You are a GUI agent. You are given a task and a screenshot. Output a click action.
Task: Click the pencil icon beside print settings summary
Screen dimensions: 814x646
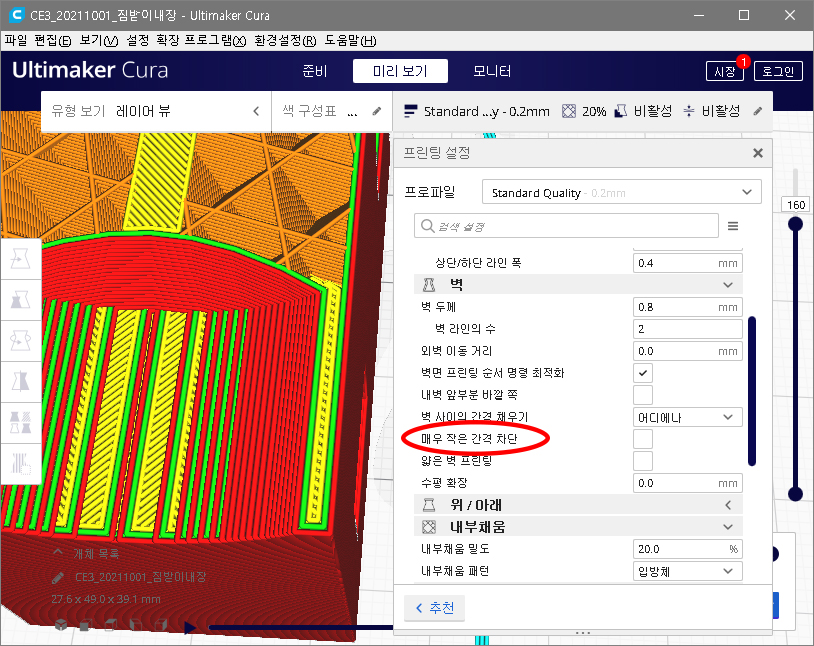(x=758, y=111)
